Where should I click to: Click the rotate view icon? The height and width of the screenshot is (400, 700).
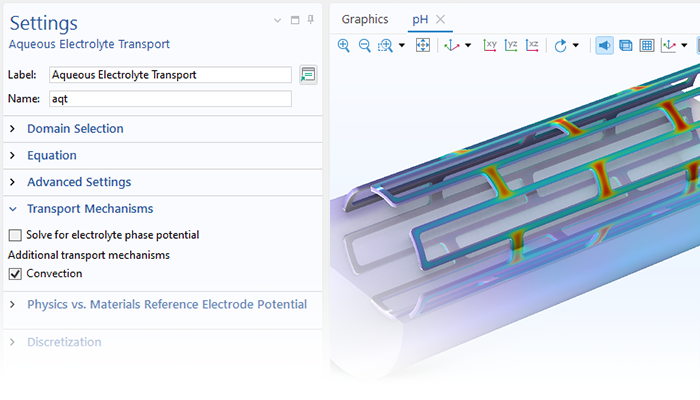tap(560, 45)
